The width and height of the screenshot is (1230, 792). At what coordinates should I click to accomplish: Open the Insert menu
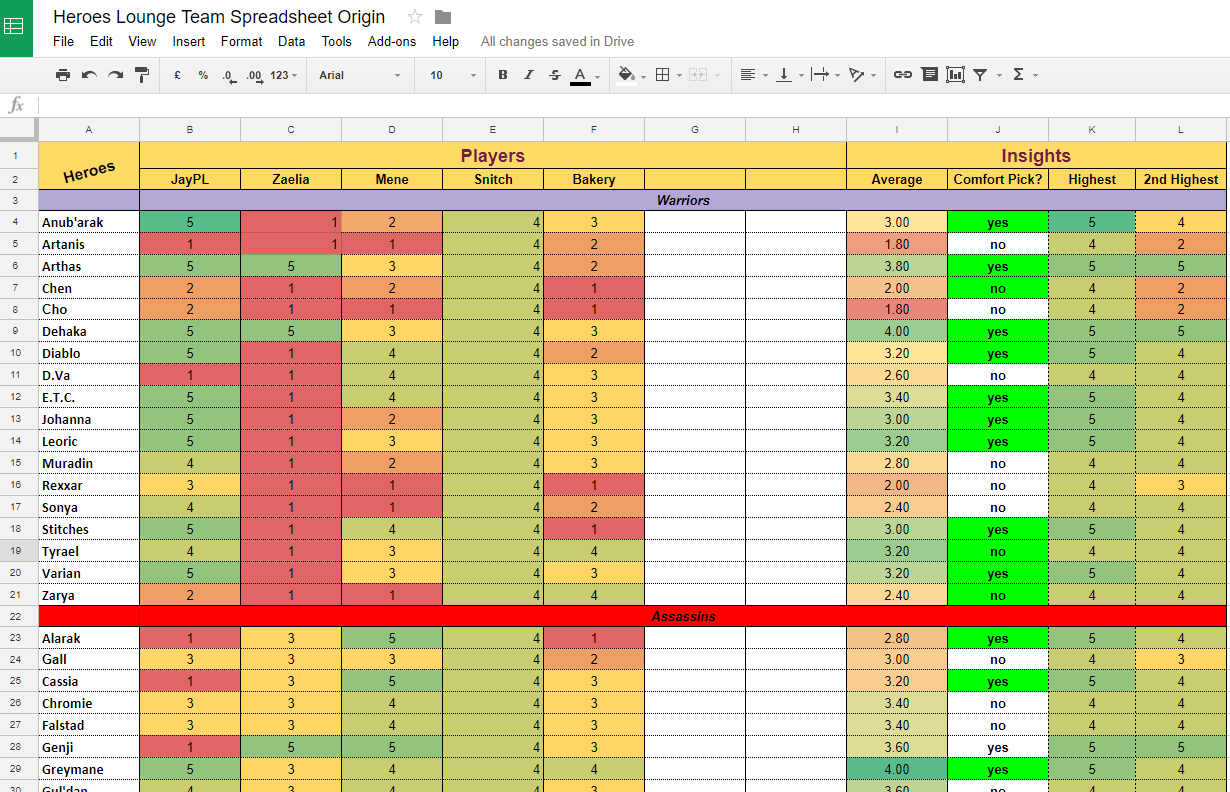click(189, 42)
